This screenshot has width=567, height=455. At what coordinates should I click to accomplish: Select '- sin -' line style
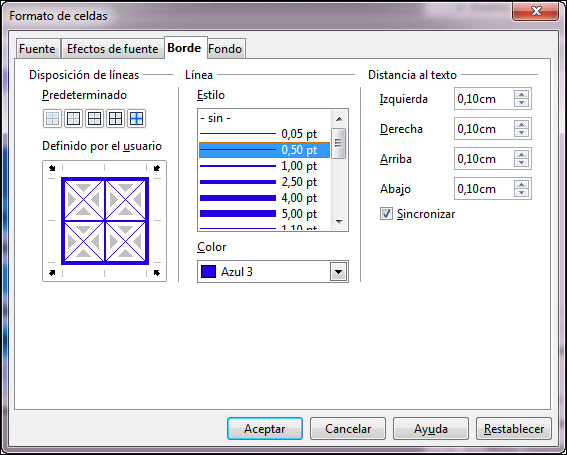(x=264, y=118)
